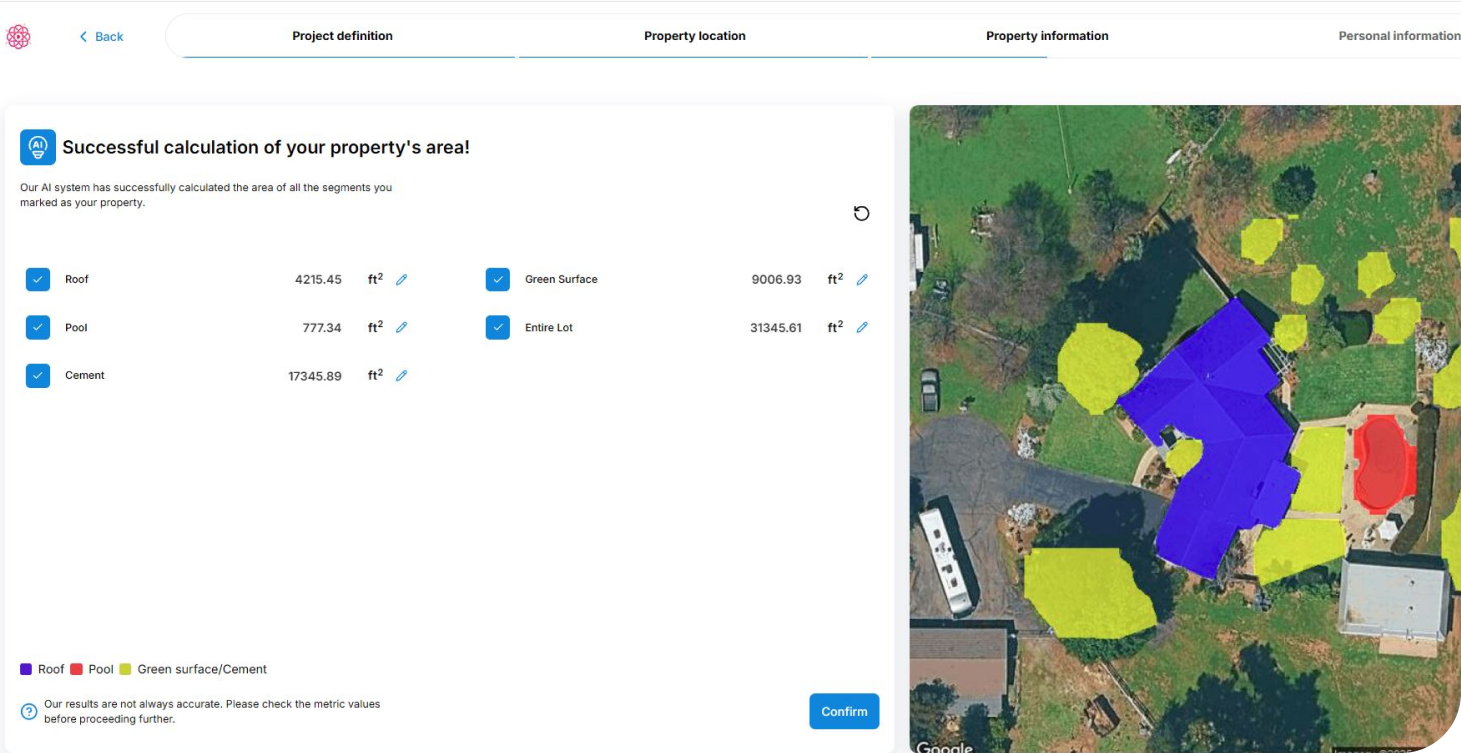Viewport: 1461px width, 753px height.
Task: Toggle the Green Surface checkbox
Action: [x=498, y=280]
